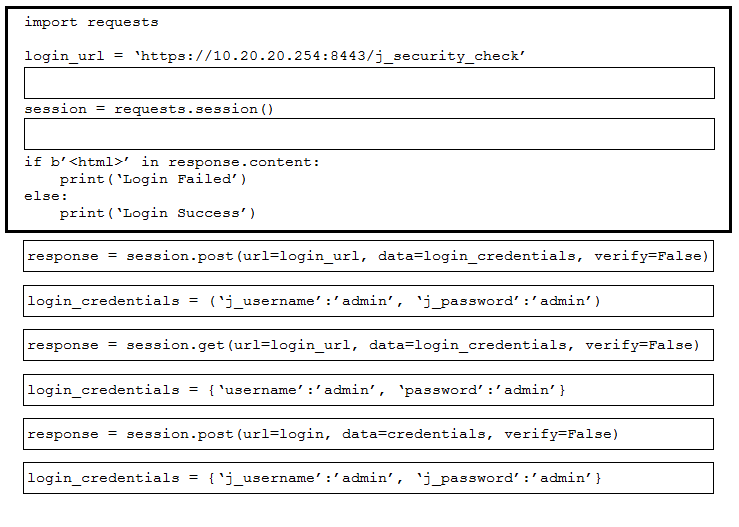This screenshot has height=527, width=739.
Task: Select the empty slot beneath the login_url line
Action: coord(369,83)
